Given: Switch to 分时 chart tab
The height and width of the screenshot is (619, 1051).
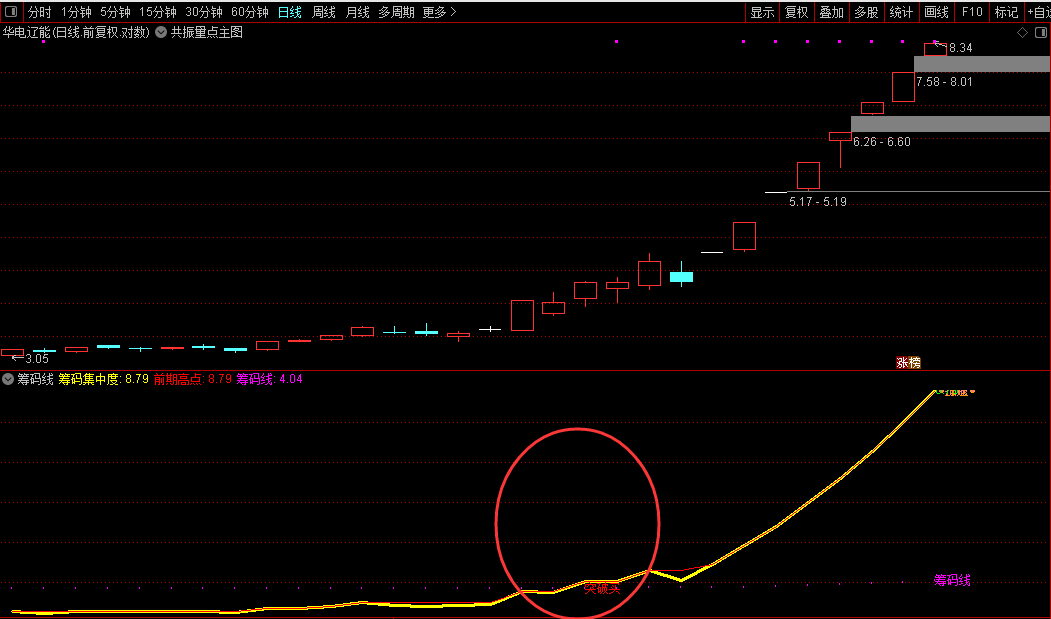Looking at the screenshot, I should [40, 12].
